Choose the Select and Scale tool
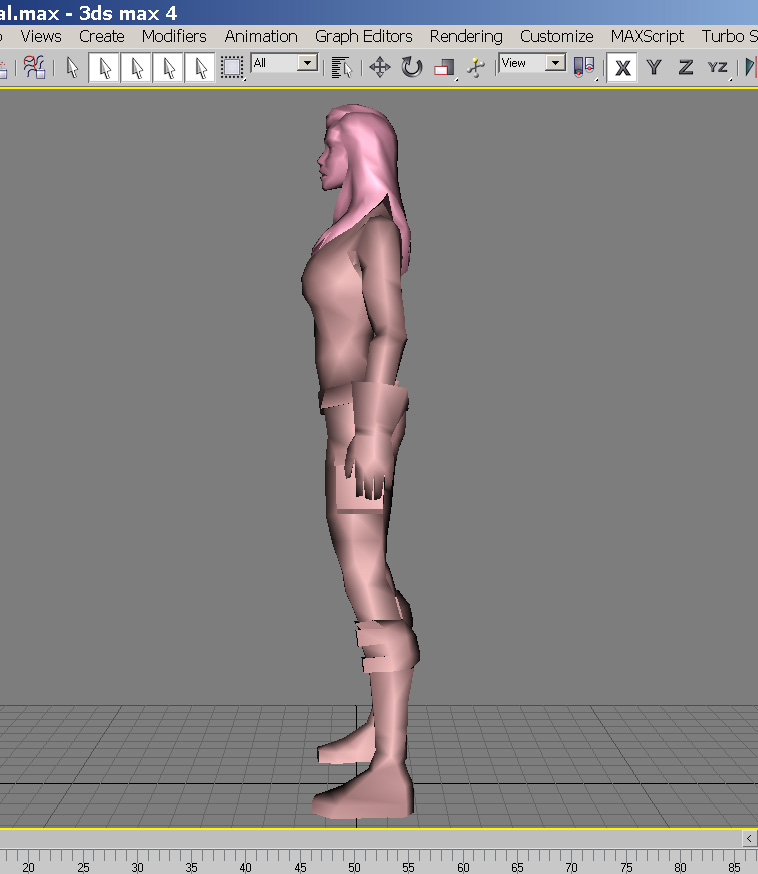This screenshot has height=874, width=758. (444, 67)
